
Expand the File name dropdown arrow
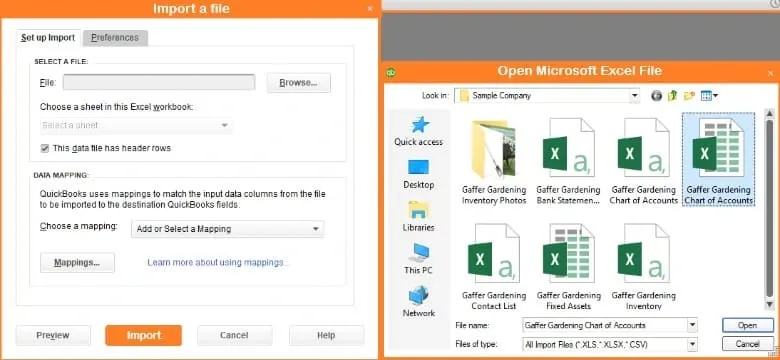point(692,325)
